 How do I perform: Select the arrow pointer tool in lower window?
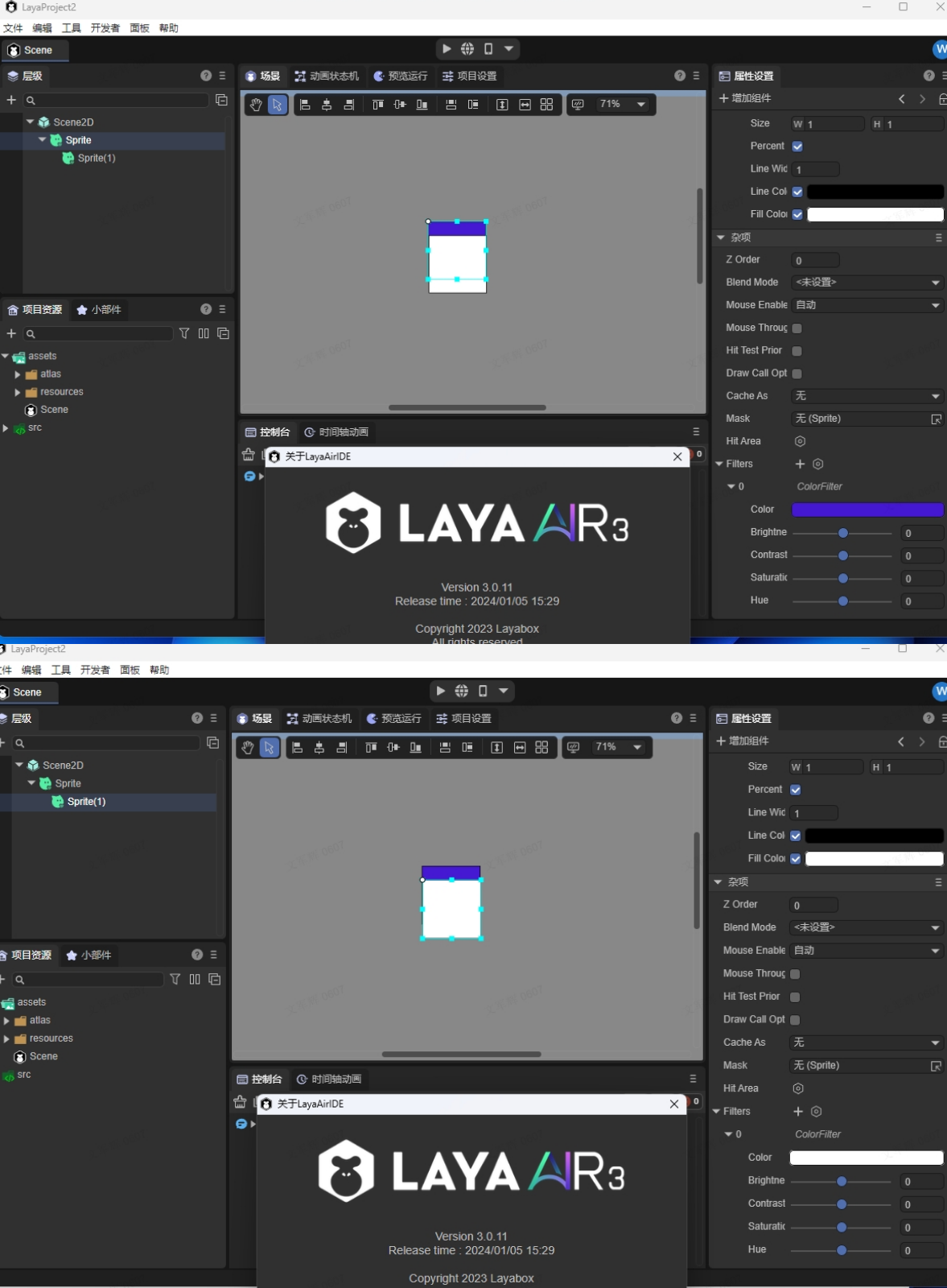click(x=270, y=748)
